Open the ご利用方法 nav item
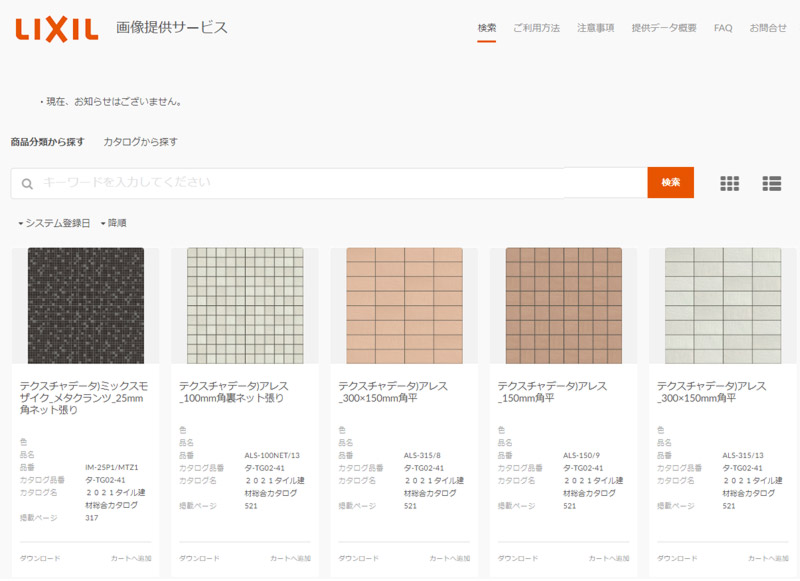 click(536, 28)
